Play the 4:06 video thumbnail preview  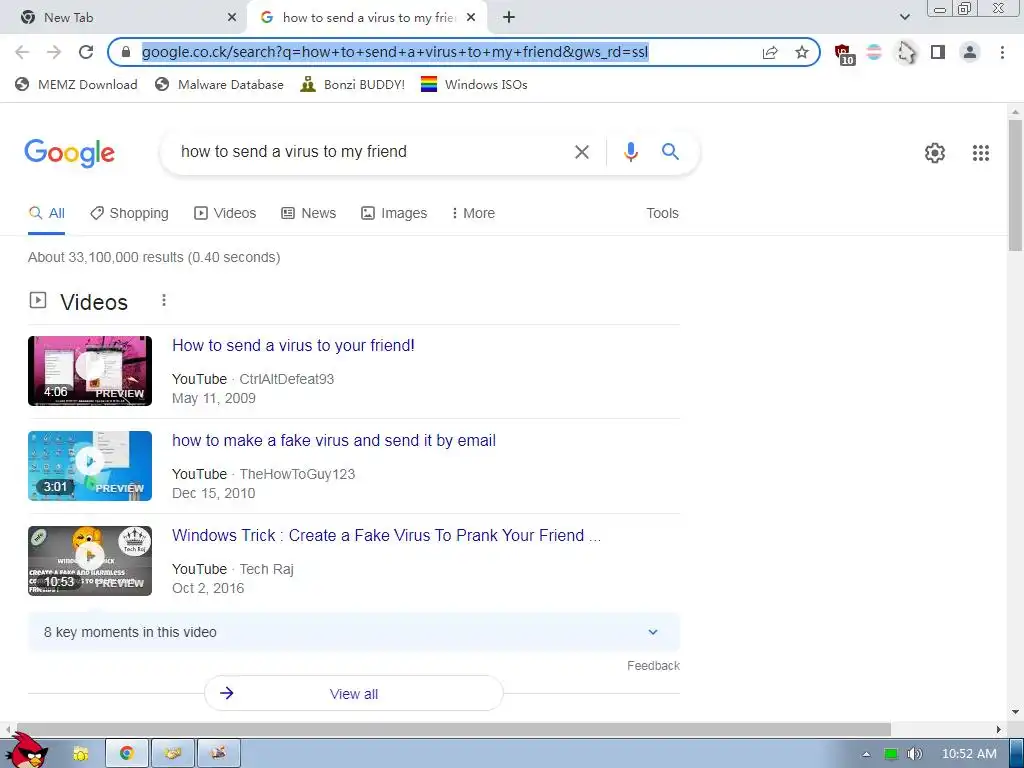pos(90,371)
